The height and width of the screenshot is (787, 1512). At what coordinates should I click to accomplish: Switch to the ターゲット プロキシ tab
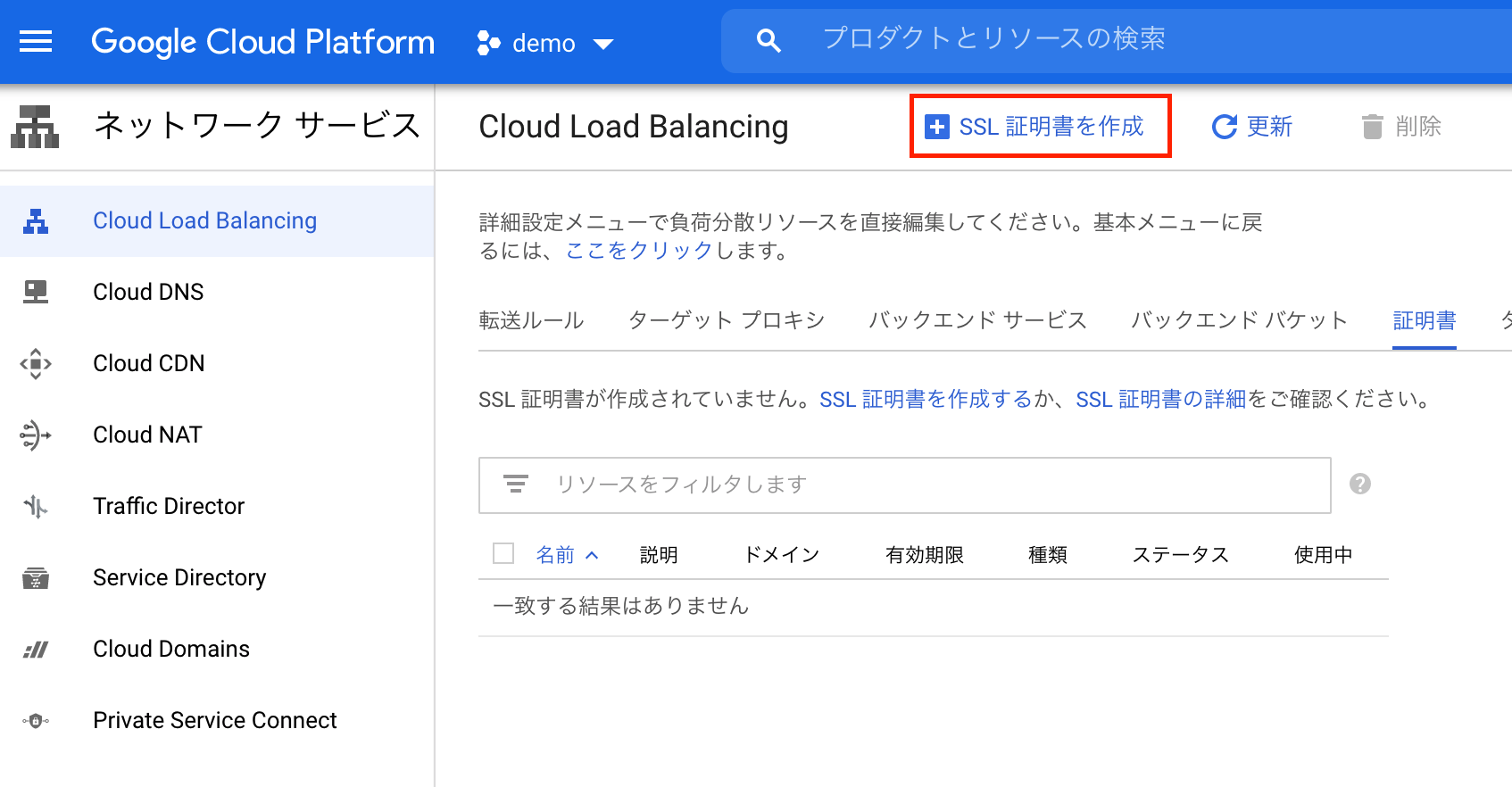pos(727,320)
